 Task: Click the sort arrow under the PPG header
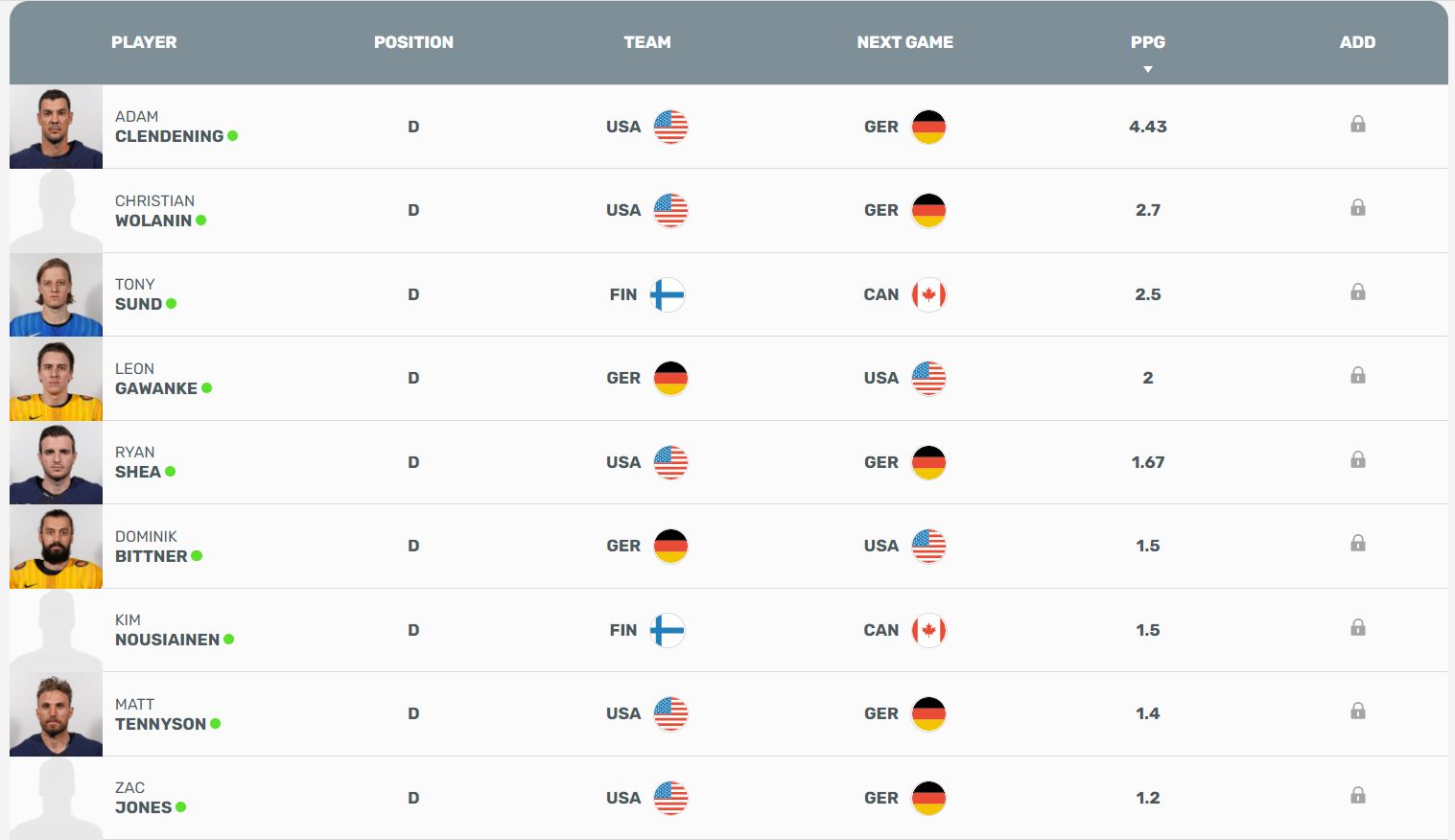coord(1147,68)
